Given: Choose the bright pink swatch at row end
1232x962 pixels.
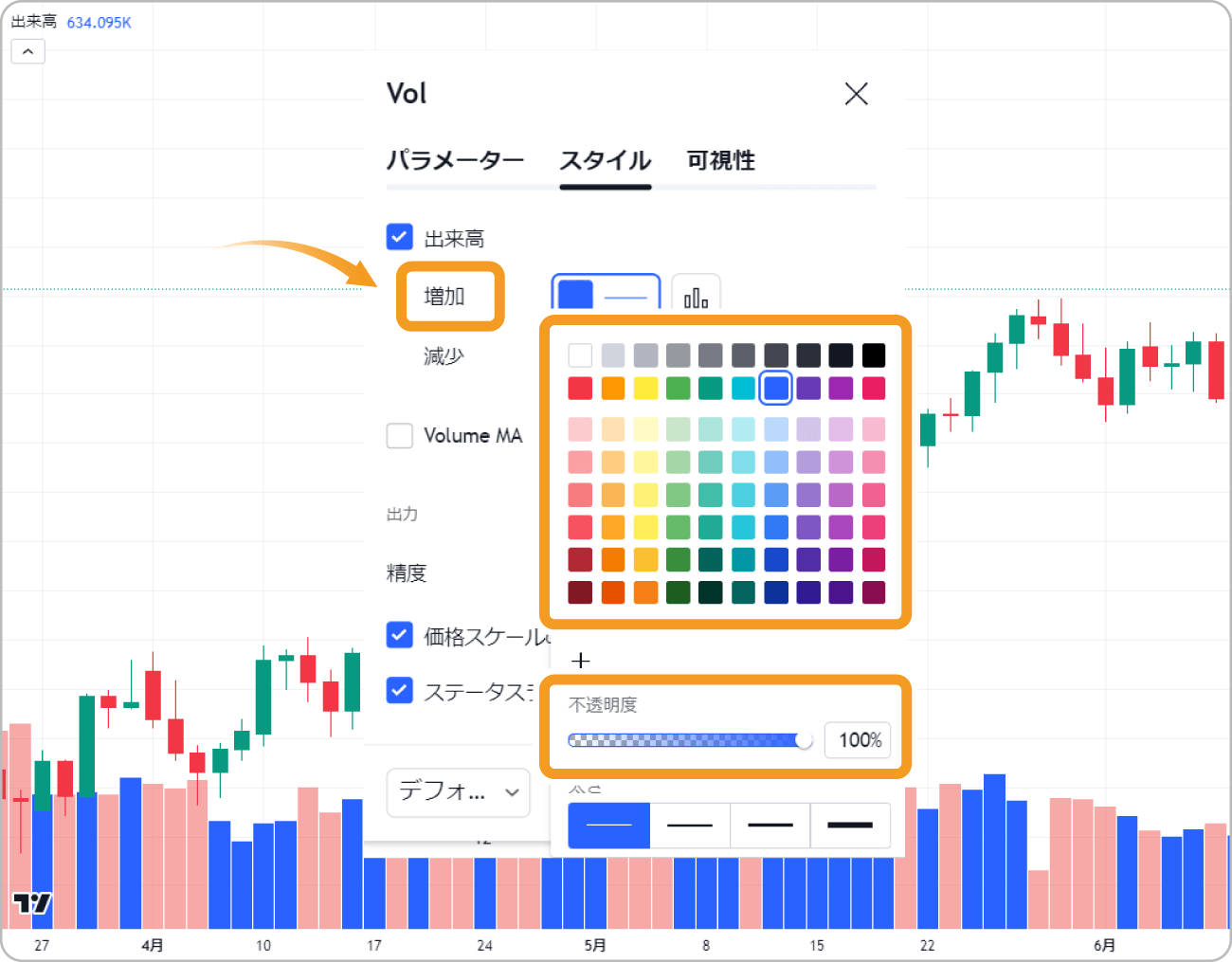Looking at the screenshot, I should click(874, 388).
